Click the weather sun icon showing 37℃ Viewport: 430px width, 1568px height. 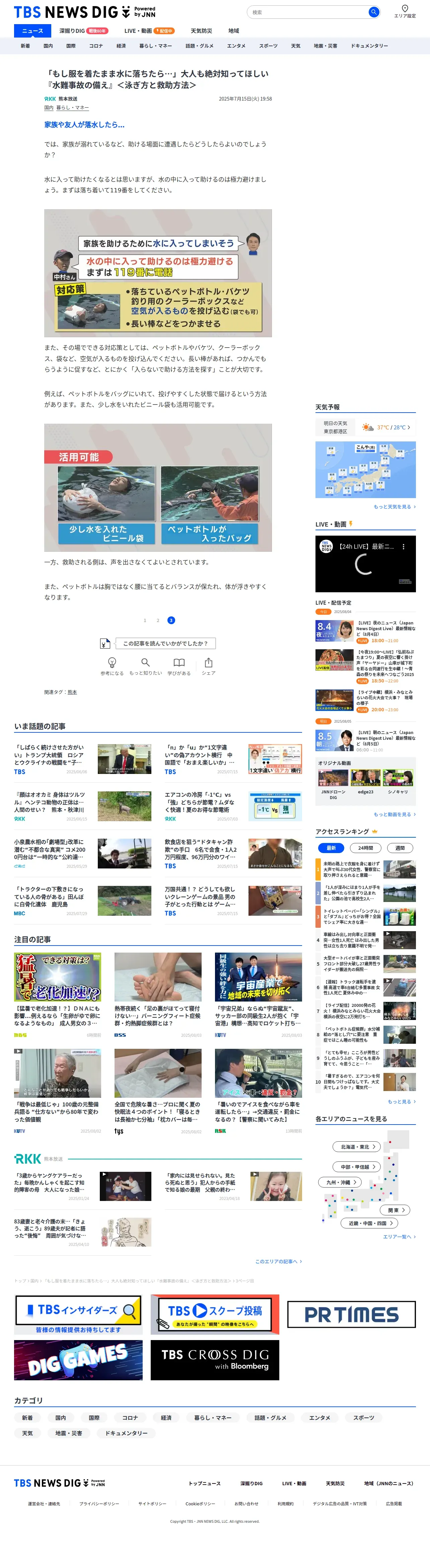367,427
